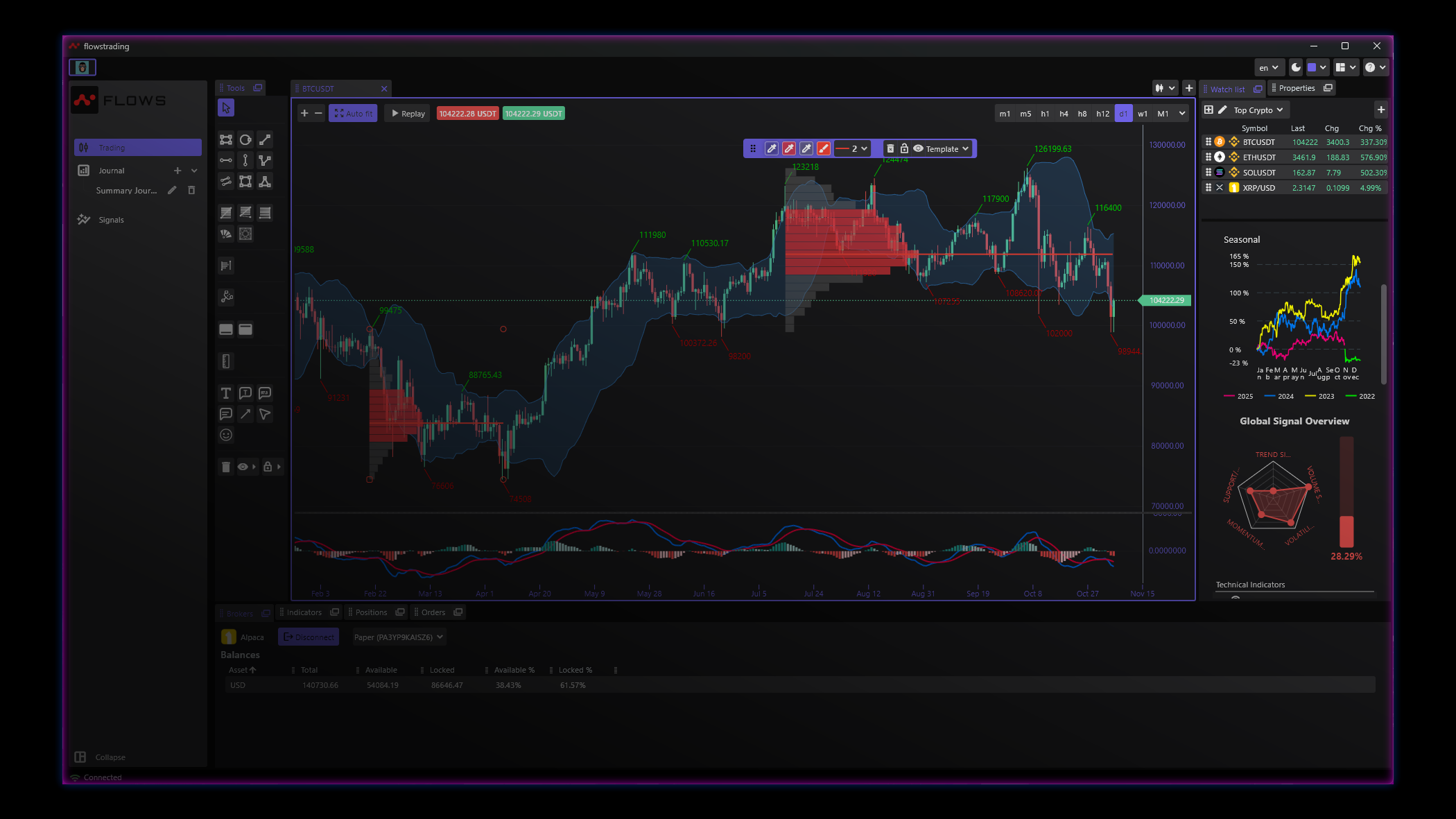The image size is (1456, 819).
Task: Toggle dark mode moon icon
Action: (1295, 67)
